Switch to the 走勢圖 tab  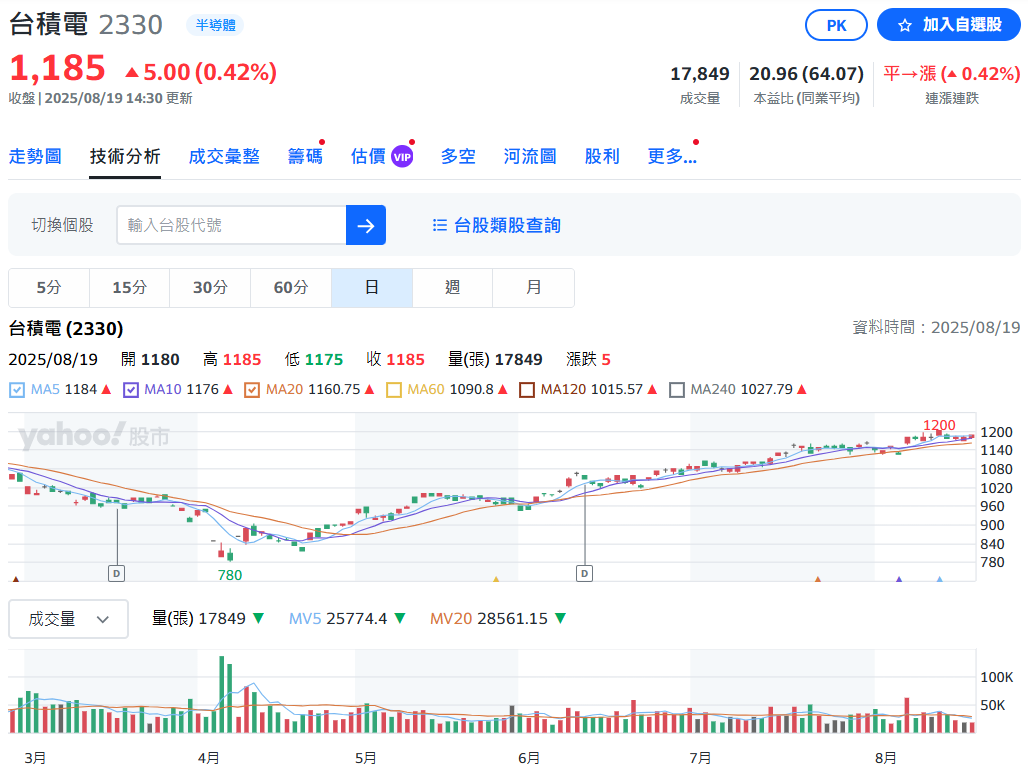coord(35,157)
